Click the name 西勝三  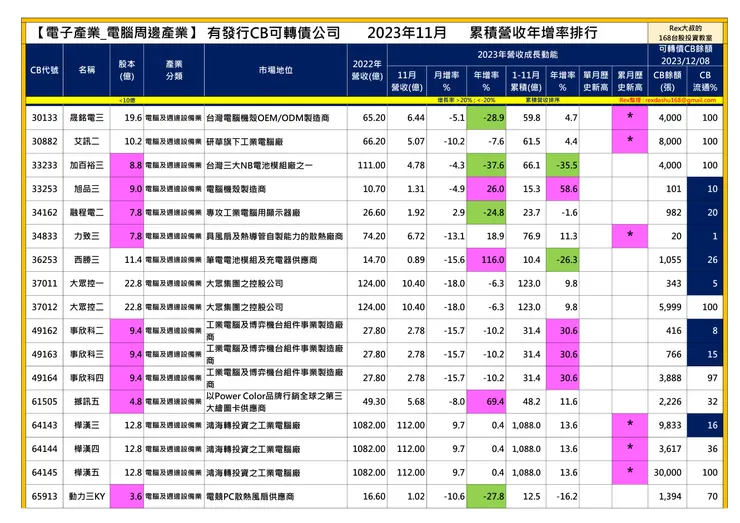pyautogui.click(x=86, y=260)
